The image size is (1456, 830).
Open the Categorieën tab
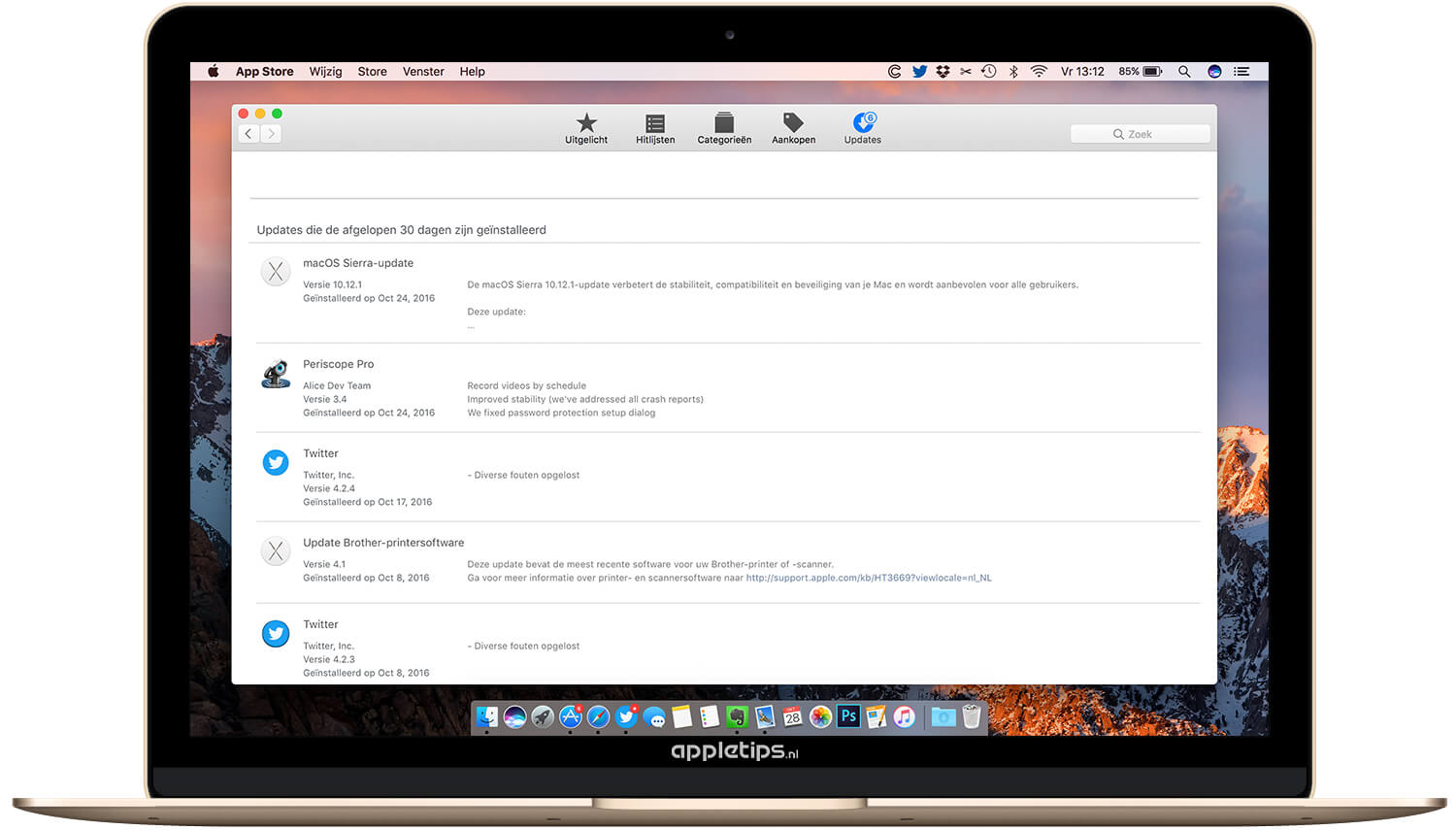724,128
